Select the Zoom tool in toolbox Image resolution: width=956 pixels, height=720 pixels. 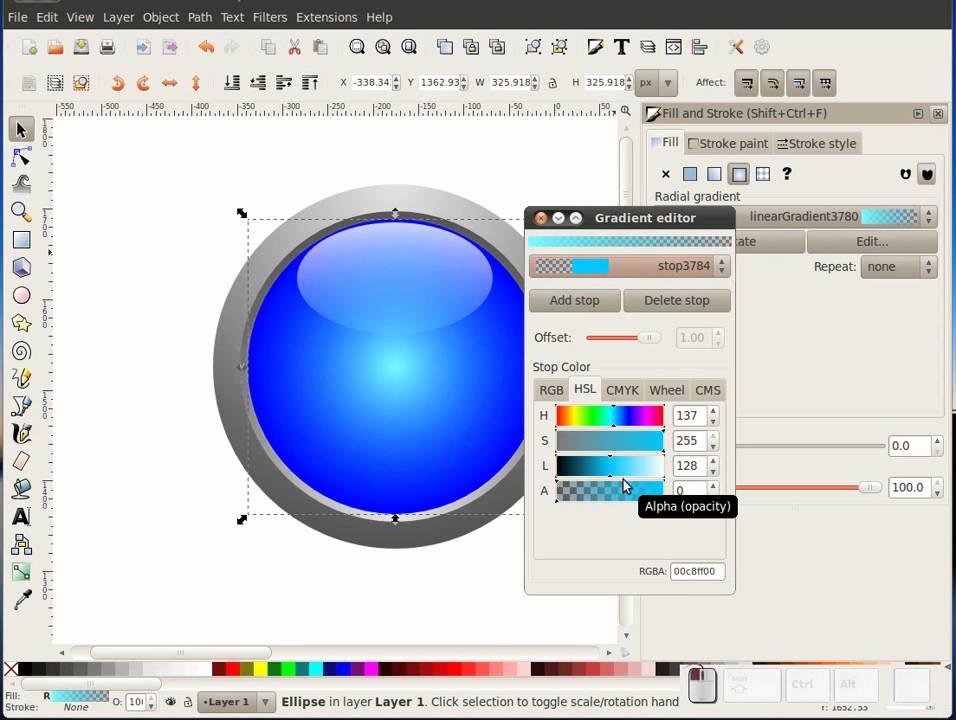21,212
